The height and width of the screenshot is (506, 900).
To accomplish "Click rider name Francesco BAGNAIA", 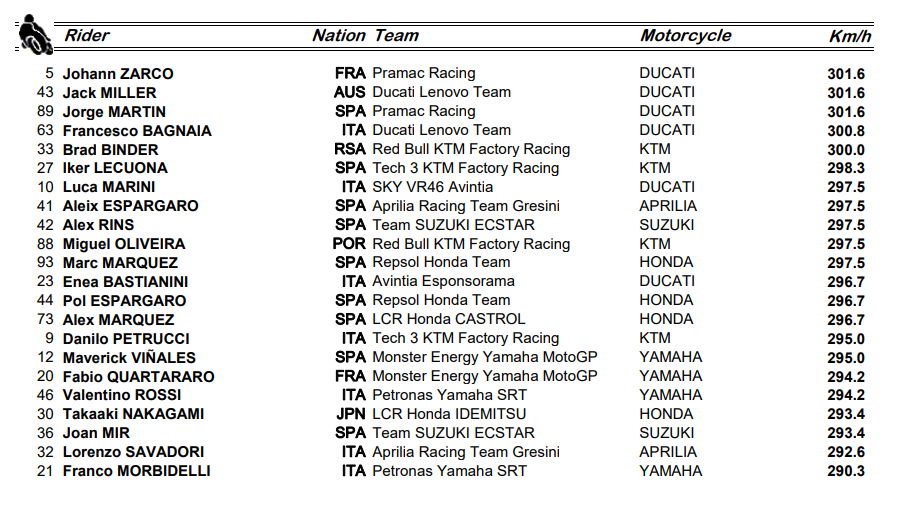I will 137,131.
